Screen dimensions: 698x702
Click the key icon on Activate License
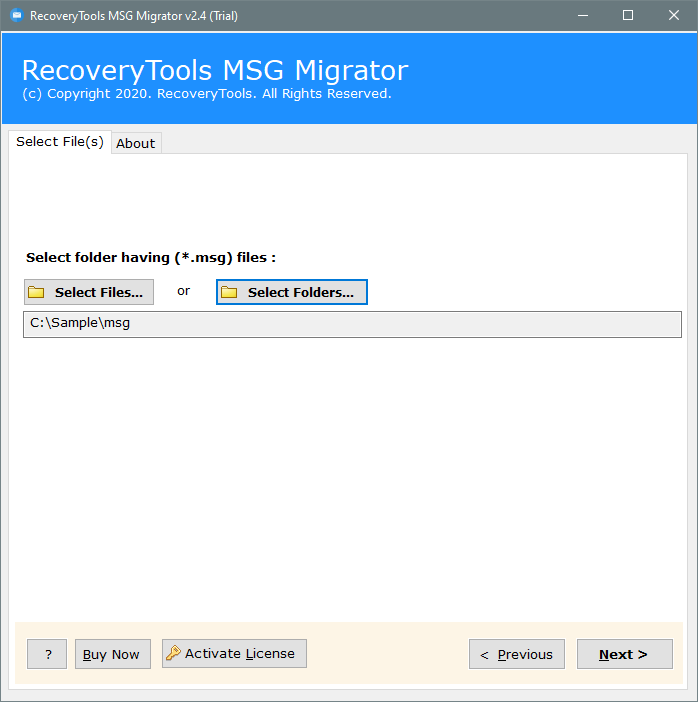click(173, 653)
